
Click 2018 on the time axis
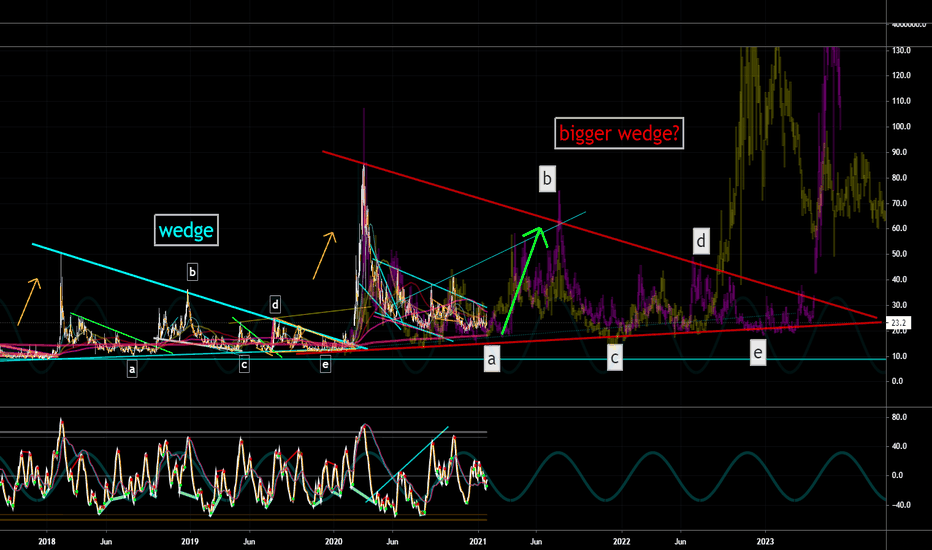pos(46,542)
